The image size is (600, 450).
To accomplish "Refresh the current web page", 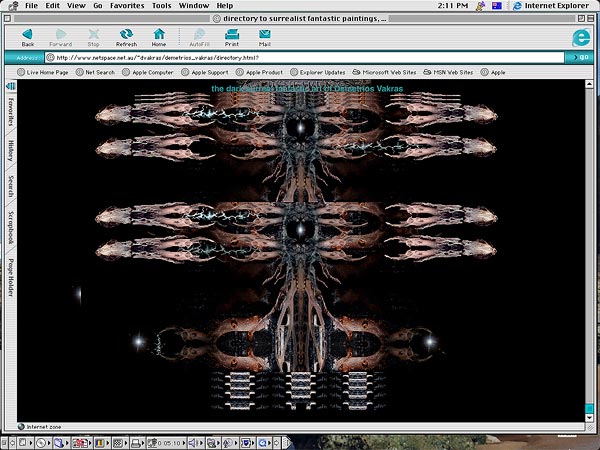I will point(126,38).
